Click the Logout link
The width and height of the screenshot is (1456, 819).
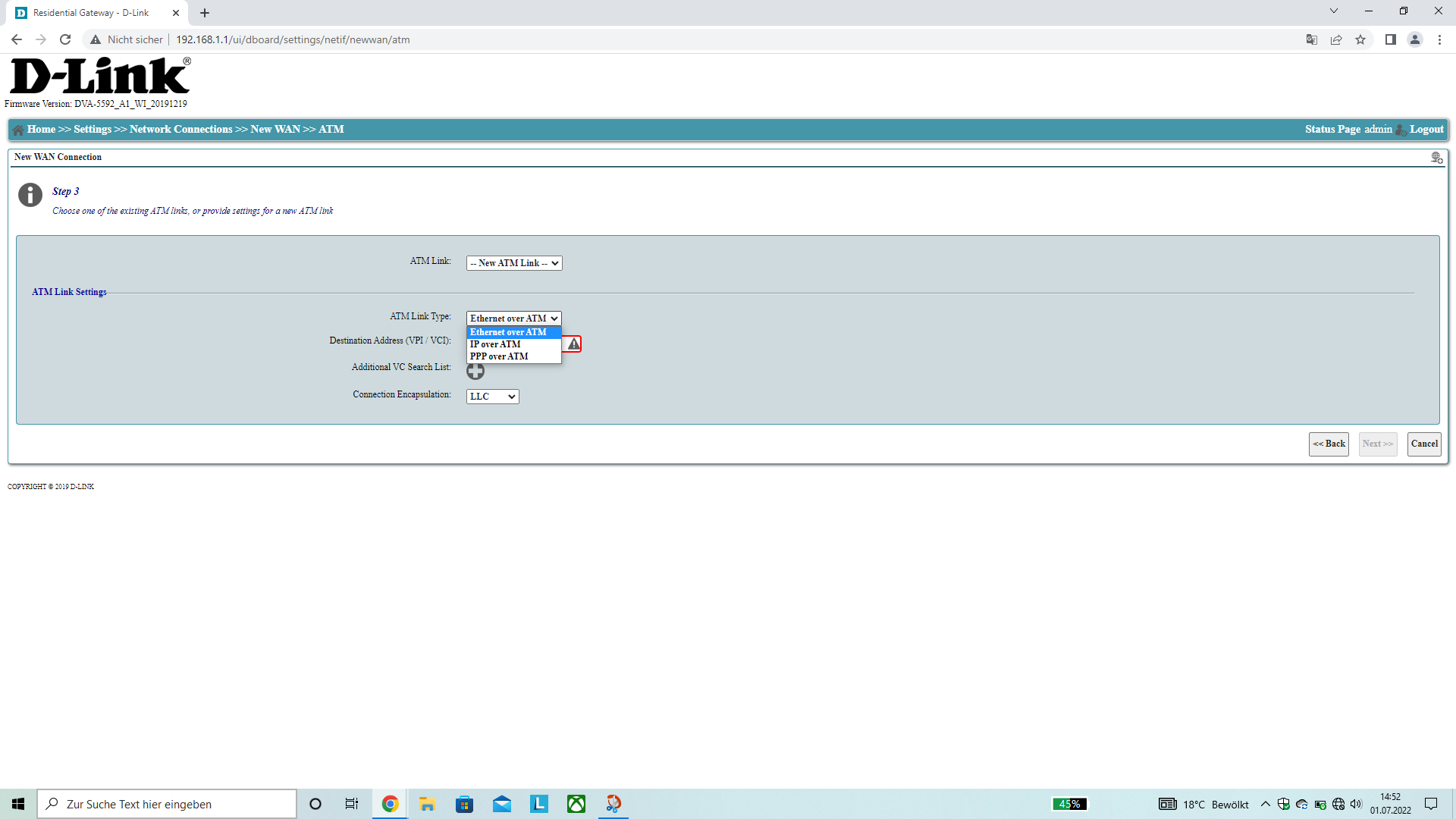click(x=1426, y=130)
